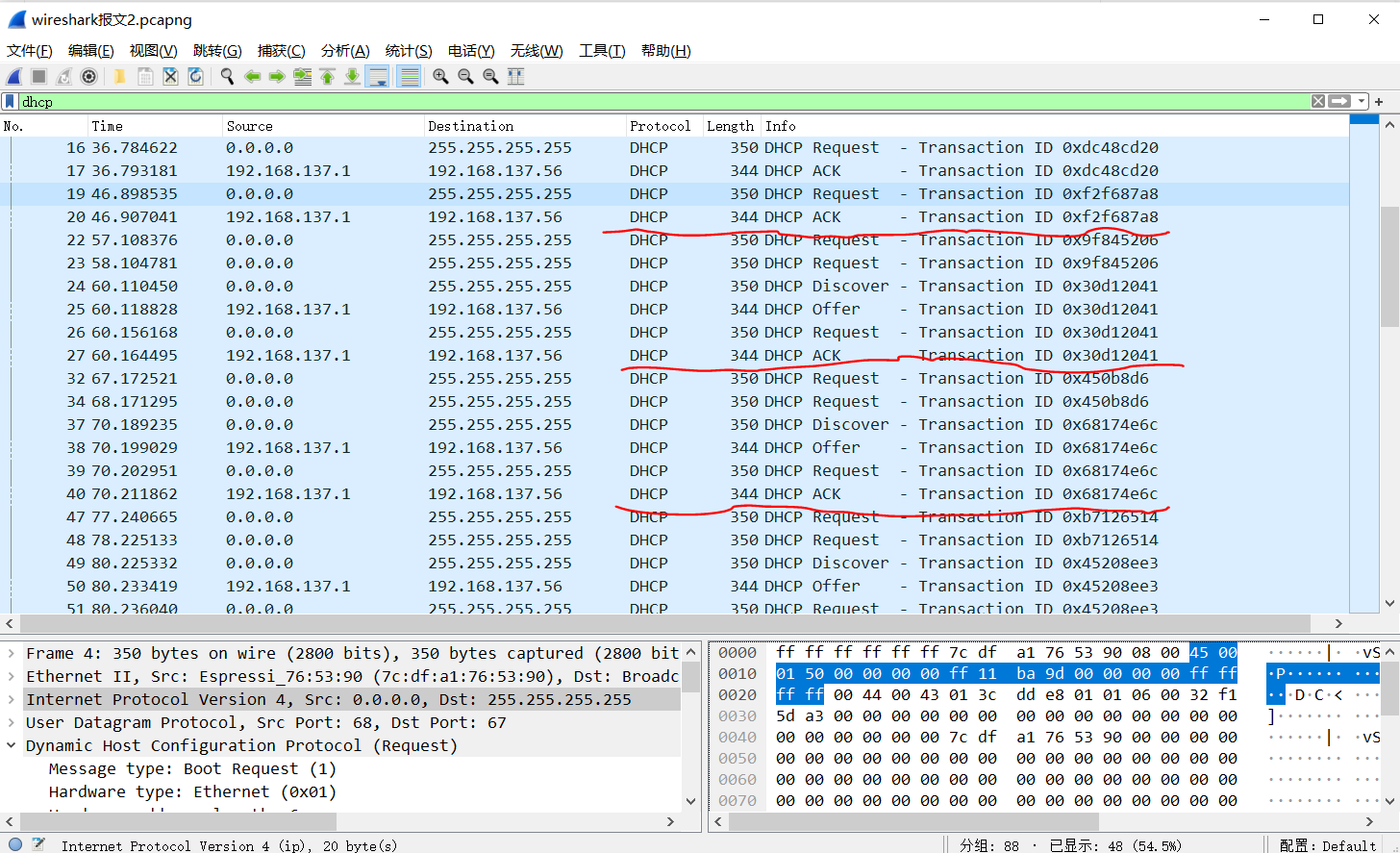Image resolution: width=1400 pixels, height=853 pixels.
Task: Sort by the Protocol column header
Action: tap(663, 126)
